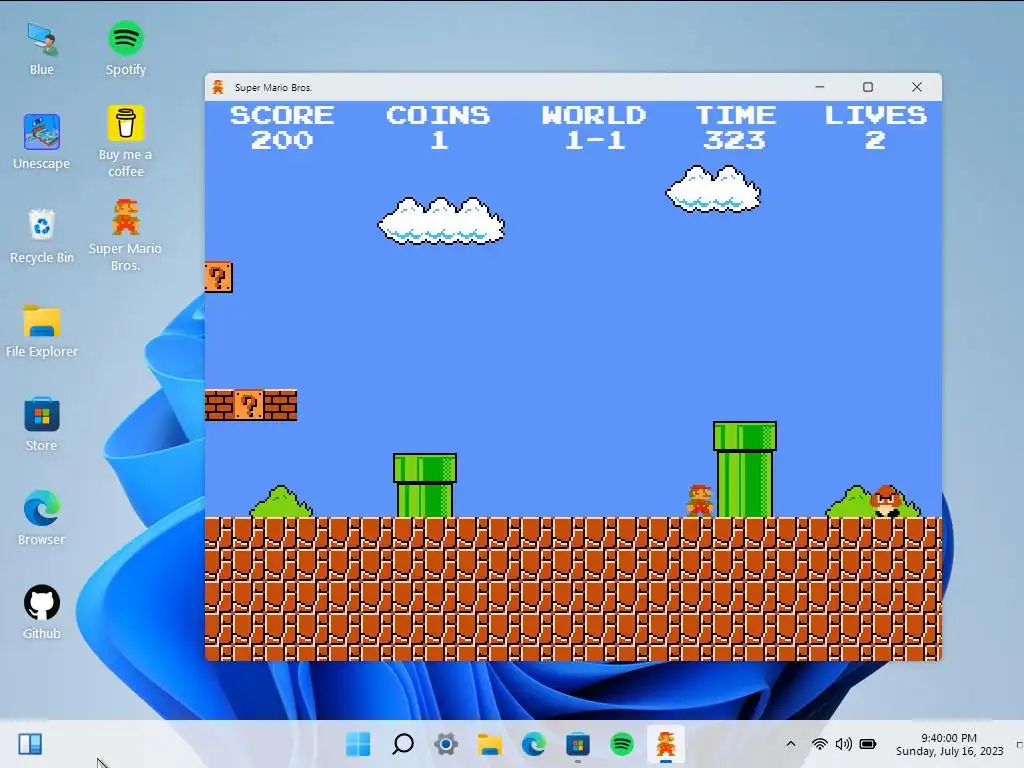Click question block between brick blocks
Screen dimensions: 1024x768
click(249, 405)
